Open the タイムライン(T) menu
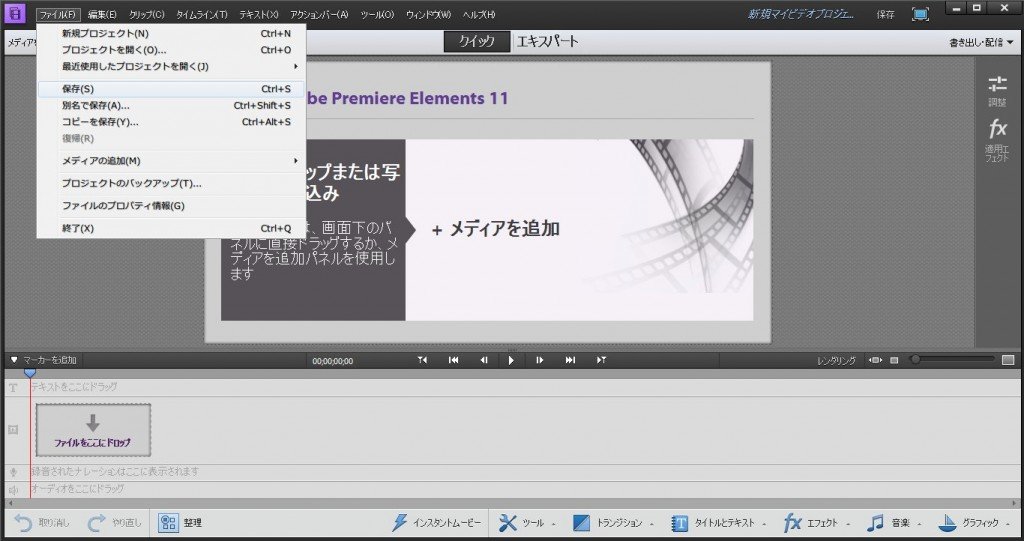Screen dimensions: 1024x541 (x=202, y=14)
